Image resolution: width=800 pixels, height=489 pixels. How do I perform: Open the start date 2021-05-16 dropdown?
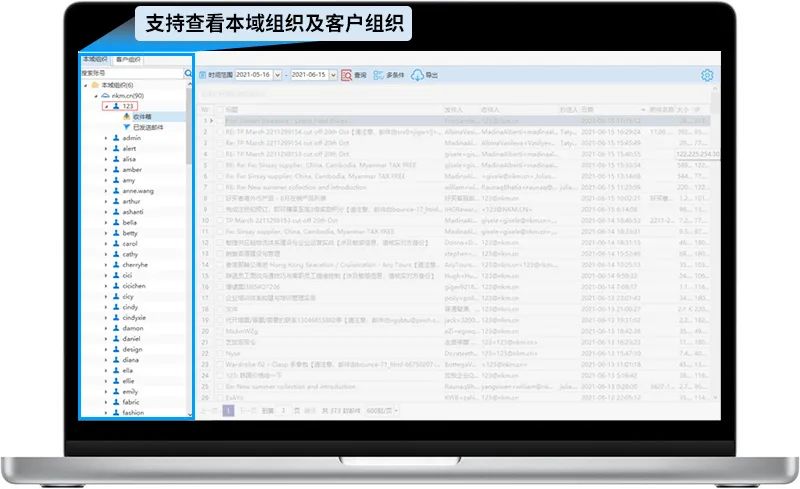[277, 75]
